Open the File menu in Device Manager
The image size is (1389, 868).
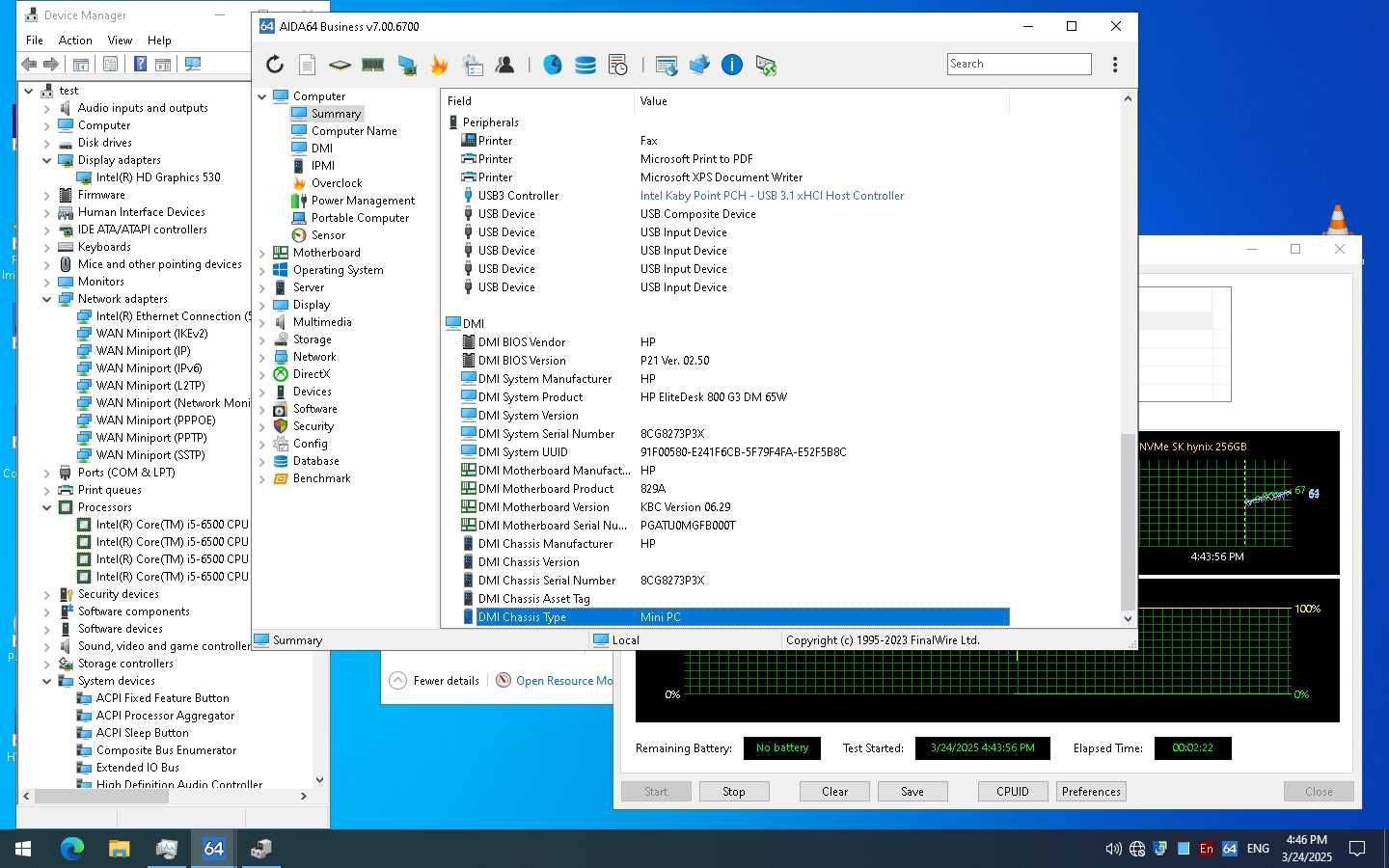[x=35, y=41]
